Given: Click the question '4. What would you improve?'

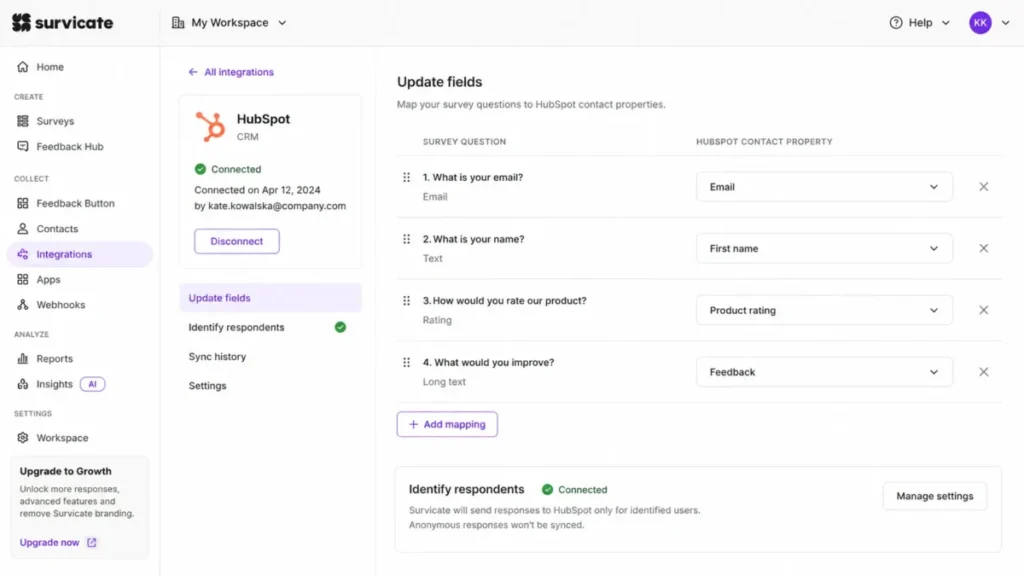Looking at the screenshot, I should (488, 362).
